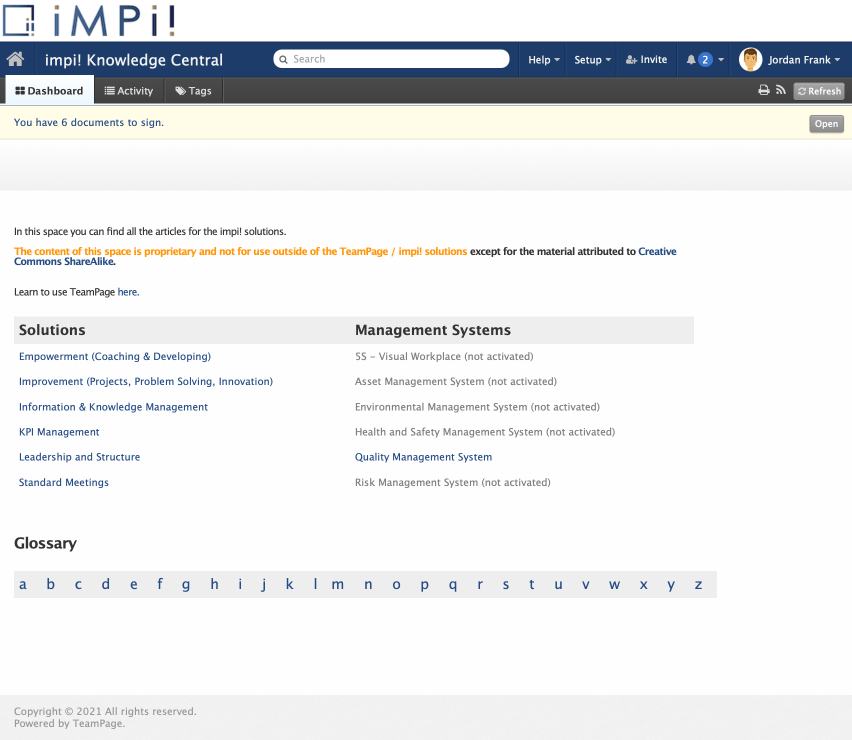Click Open to view documents to sign
Screen dimensions: 852x740
(x=826, y=124)
